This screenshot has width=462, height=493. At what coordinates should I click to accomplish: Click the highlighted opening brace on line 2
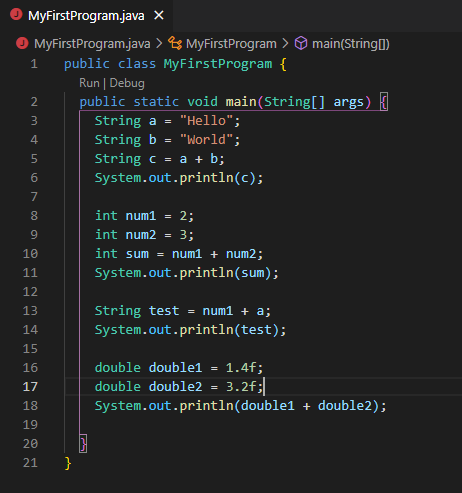point(384,102)
